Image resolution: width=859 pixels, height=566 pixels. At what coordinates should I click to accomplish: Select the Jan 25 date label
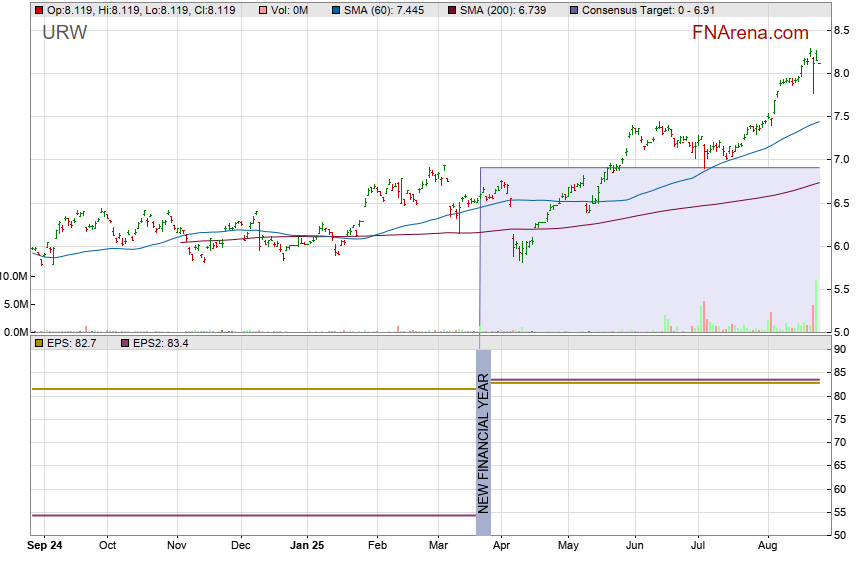pos(307,546)
